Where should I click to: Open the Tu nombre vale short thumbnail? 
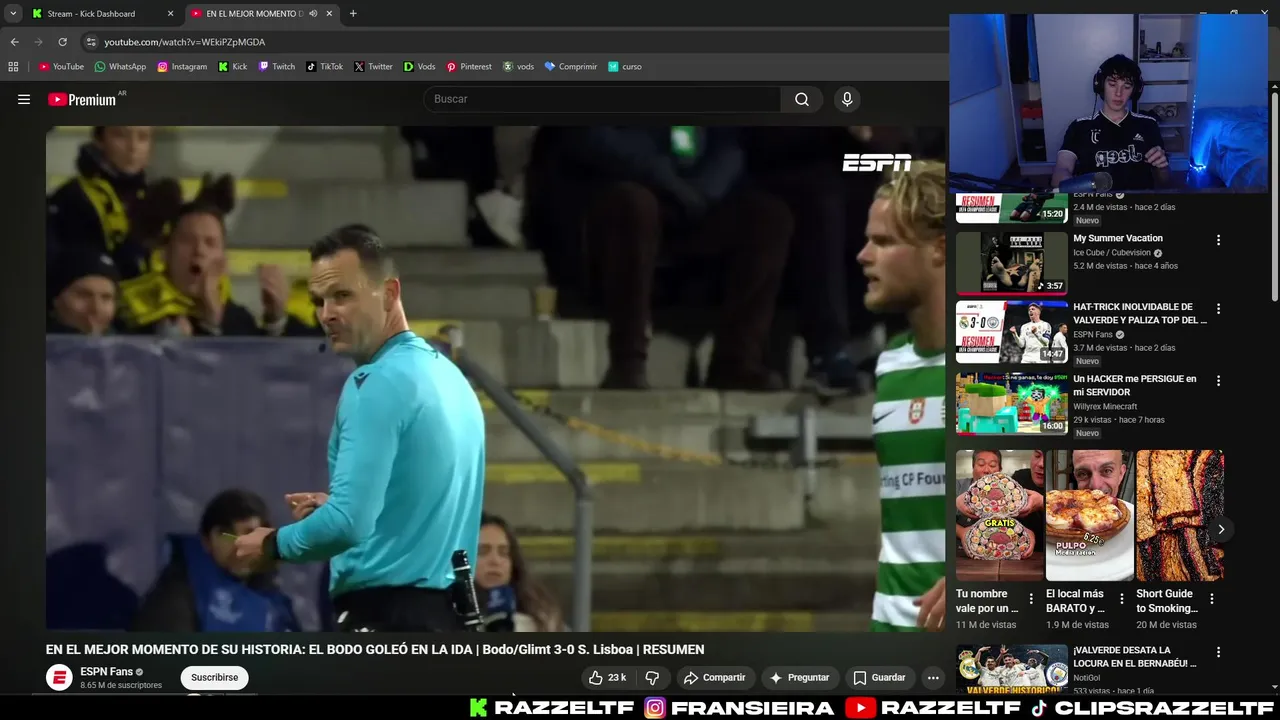(999, 515)
